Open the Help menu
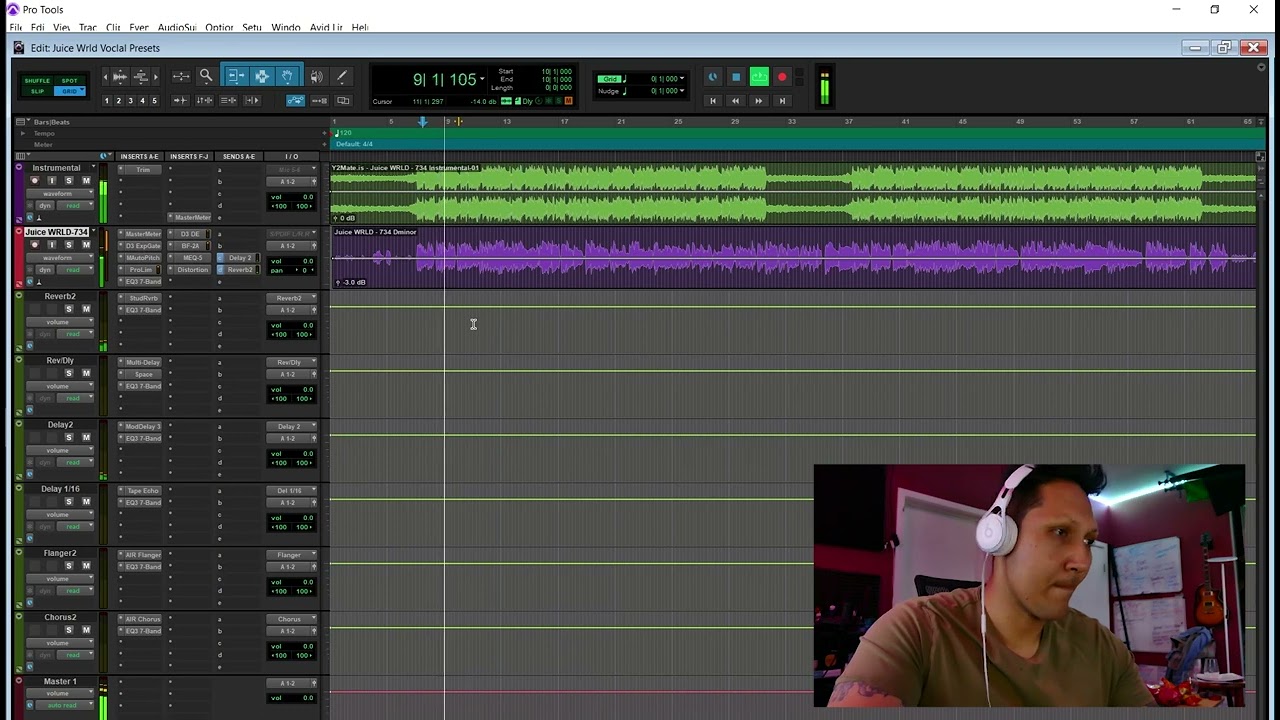 tap(360, 28)
